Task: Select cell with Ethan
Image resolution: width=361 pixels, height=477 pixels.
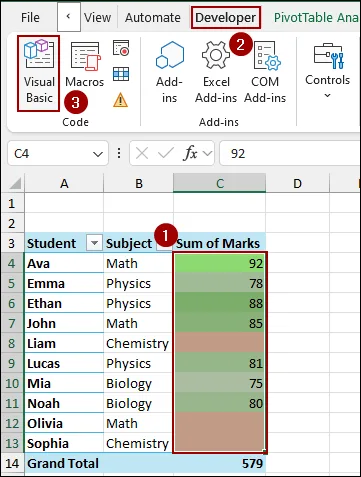Action: tap(64, 303)
